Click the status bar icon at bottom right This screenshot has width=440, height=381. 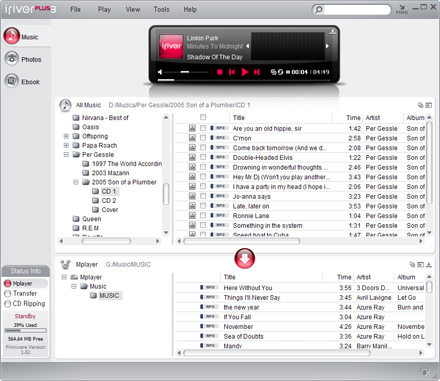pos(424,371)
